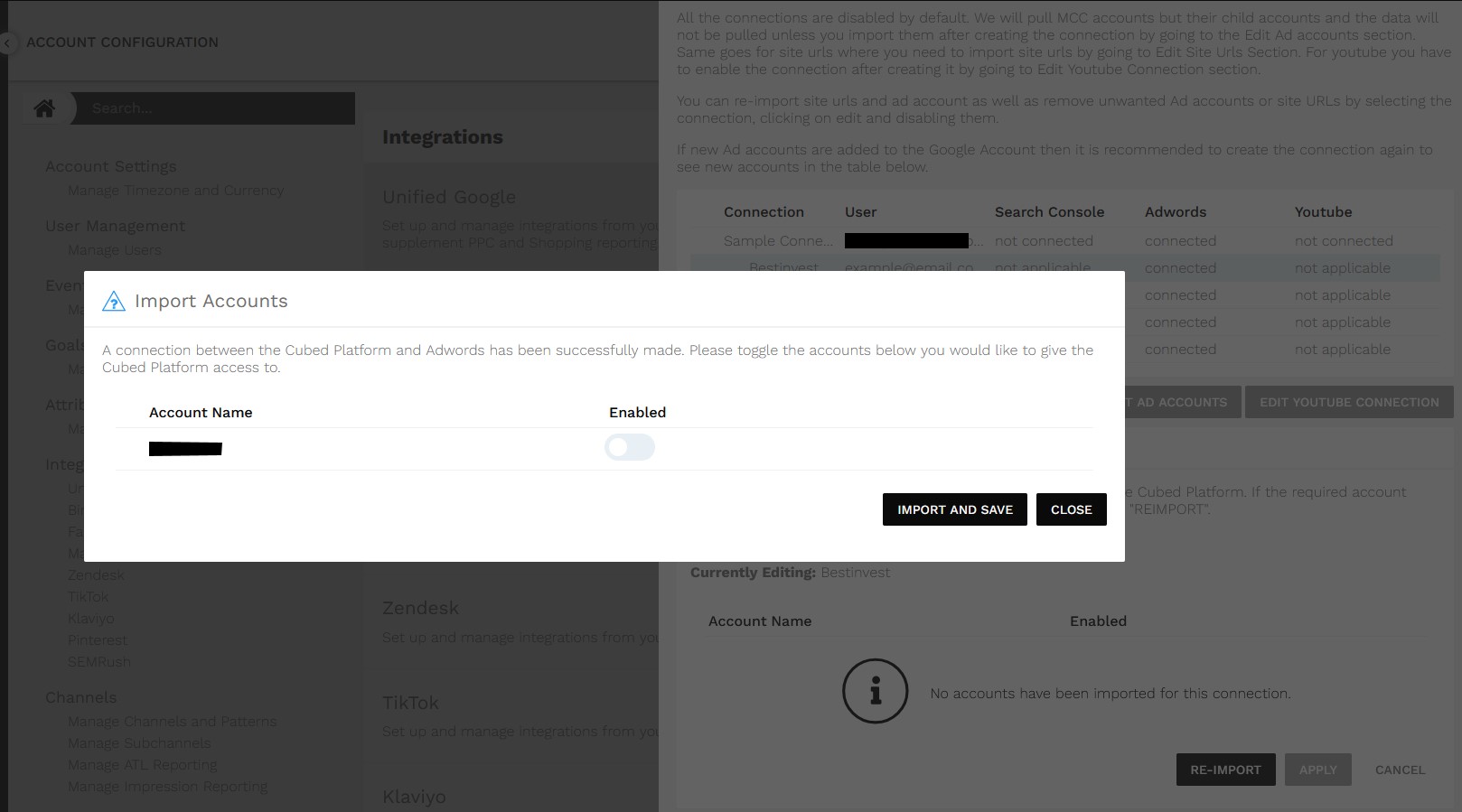Click the Import and Save button
Viewport: 1462px width, 812px height.
click(955, 509)
